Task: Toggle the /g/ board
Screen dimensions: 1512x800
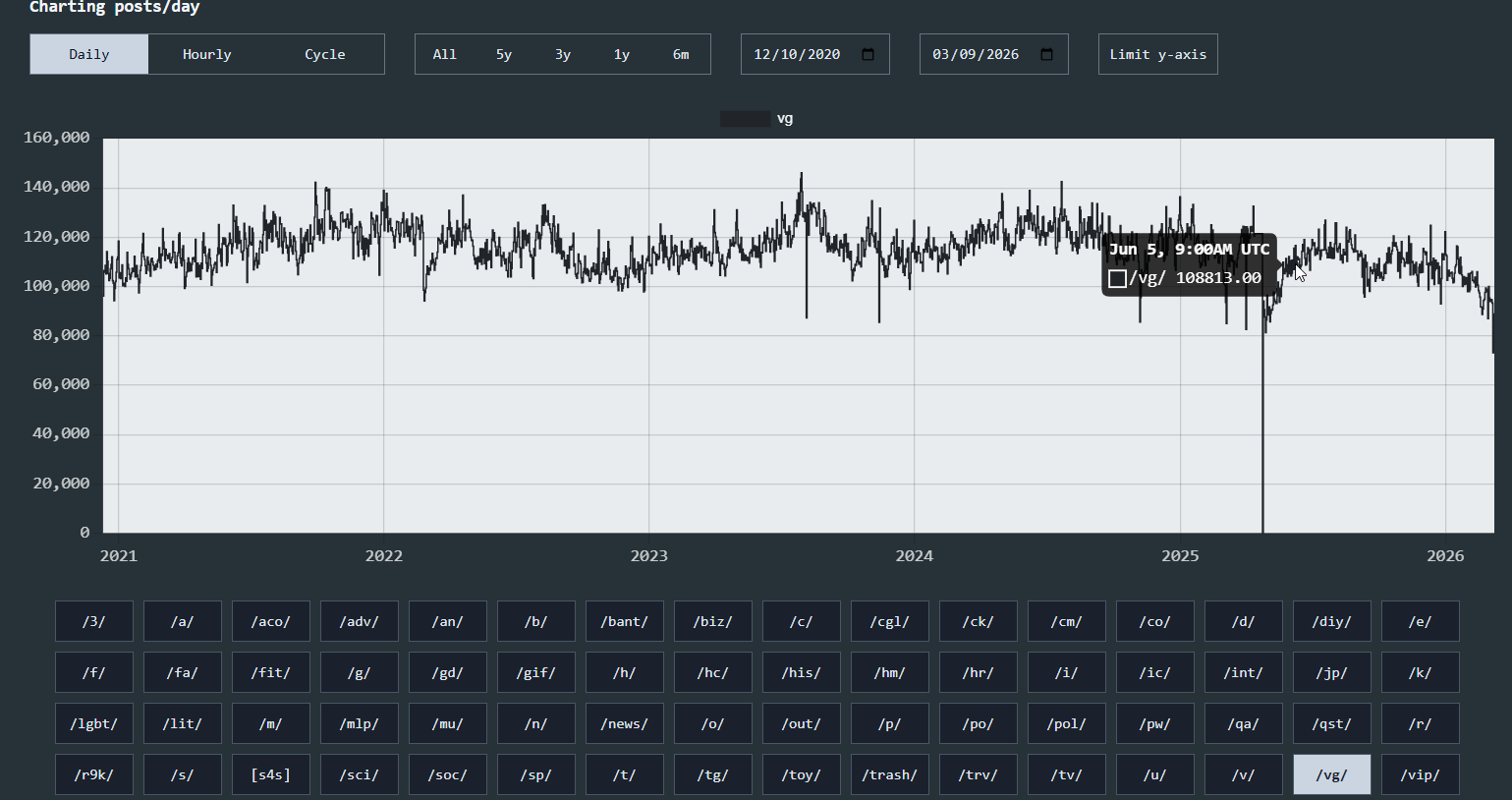Action: tap(360, 672)
